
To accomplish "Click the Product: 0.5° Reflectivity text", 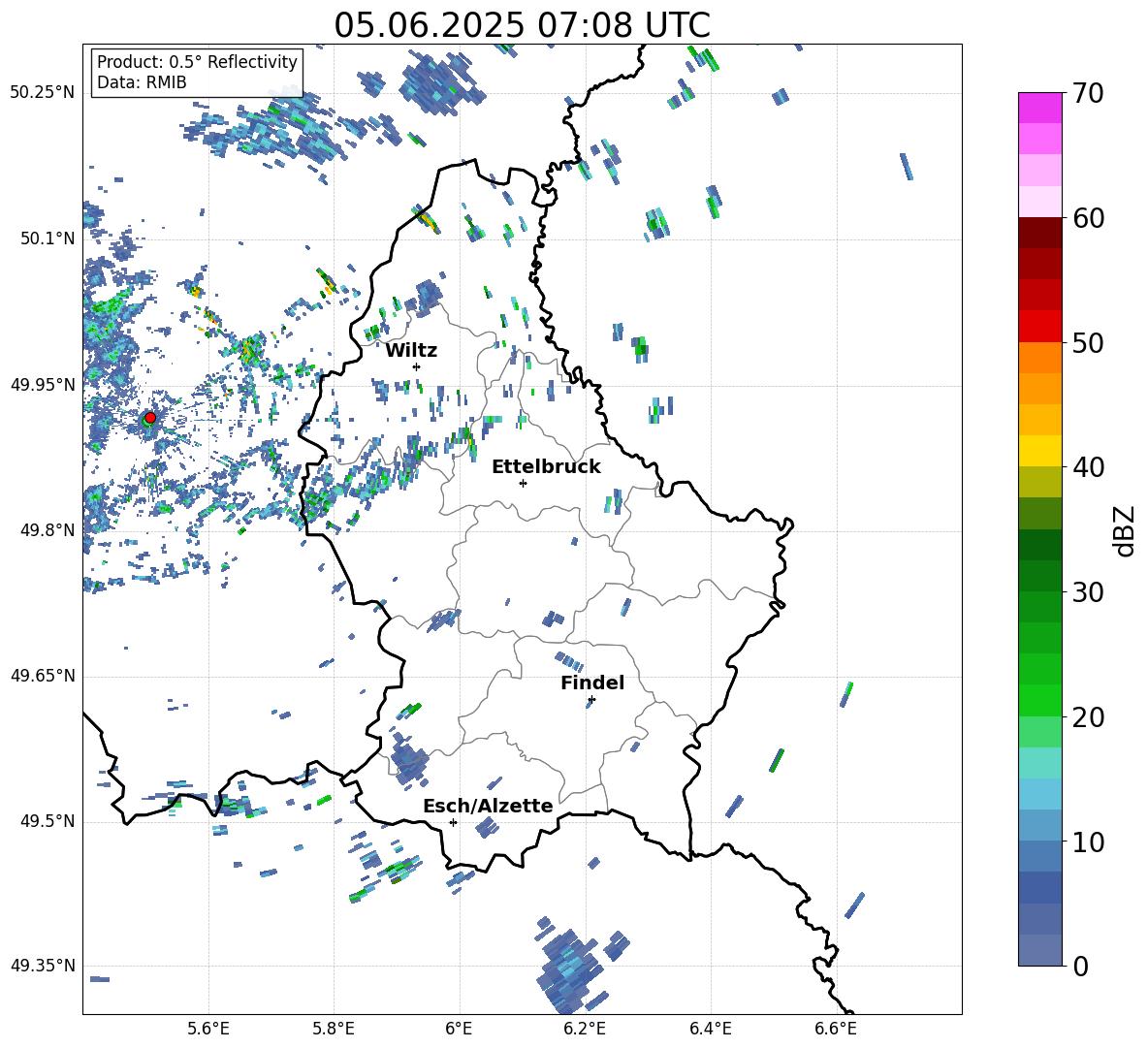I will [x=197, y=61].
